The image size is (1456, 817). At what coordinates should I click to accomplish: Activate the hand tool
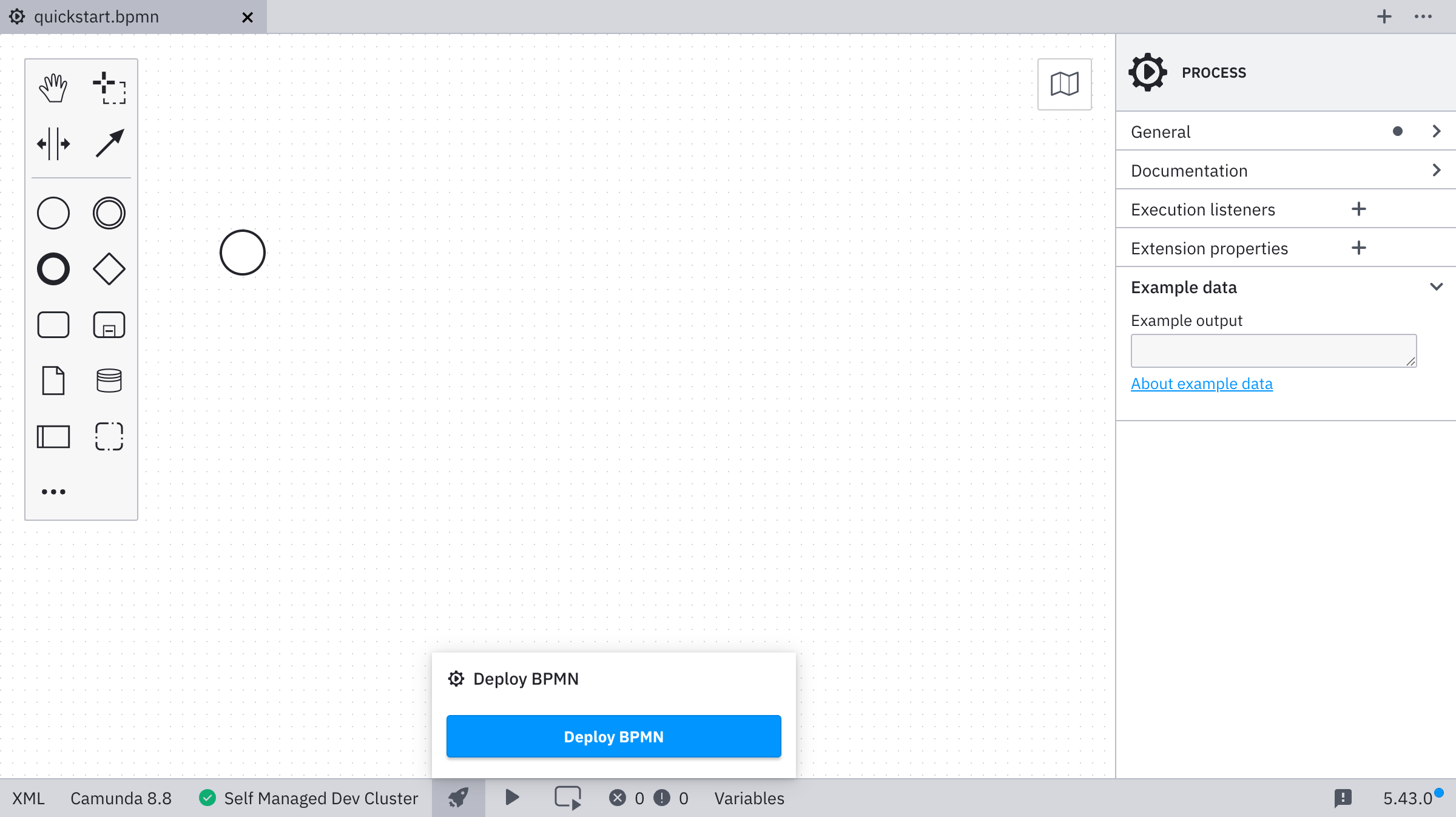[x=53, y=88]
